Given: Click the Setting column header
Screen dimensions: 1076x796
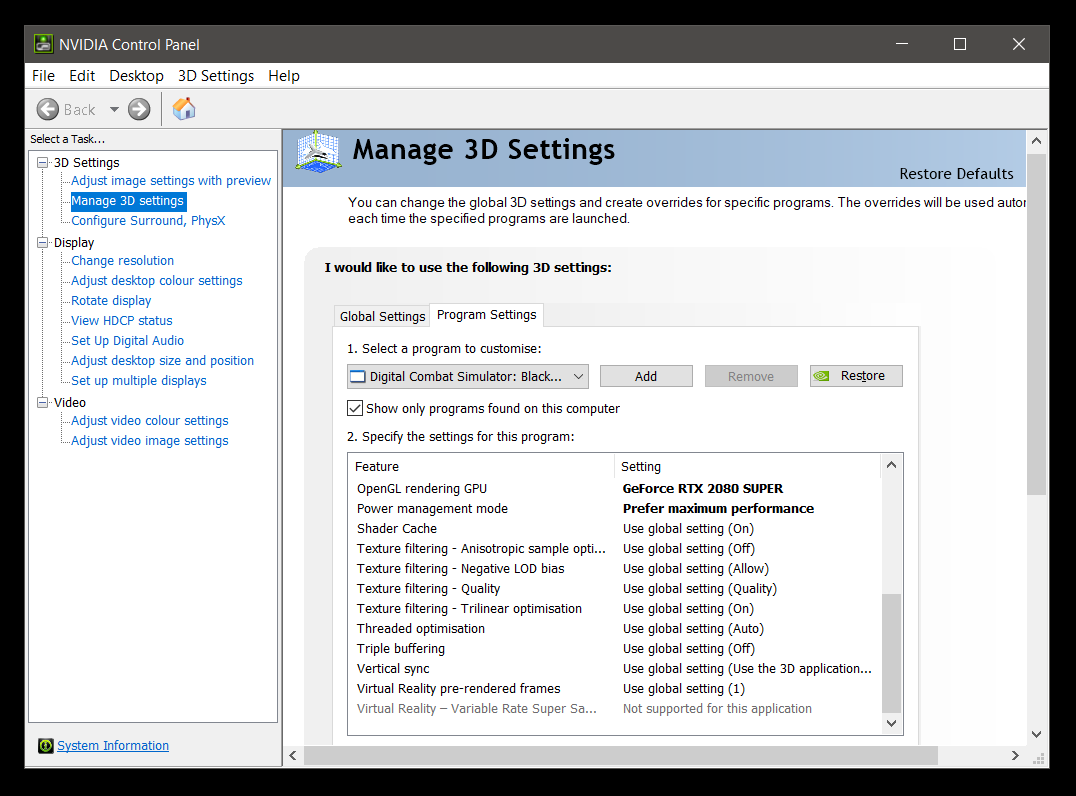Looking at the screenshot, I should coord(748,466).
